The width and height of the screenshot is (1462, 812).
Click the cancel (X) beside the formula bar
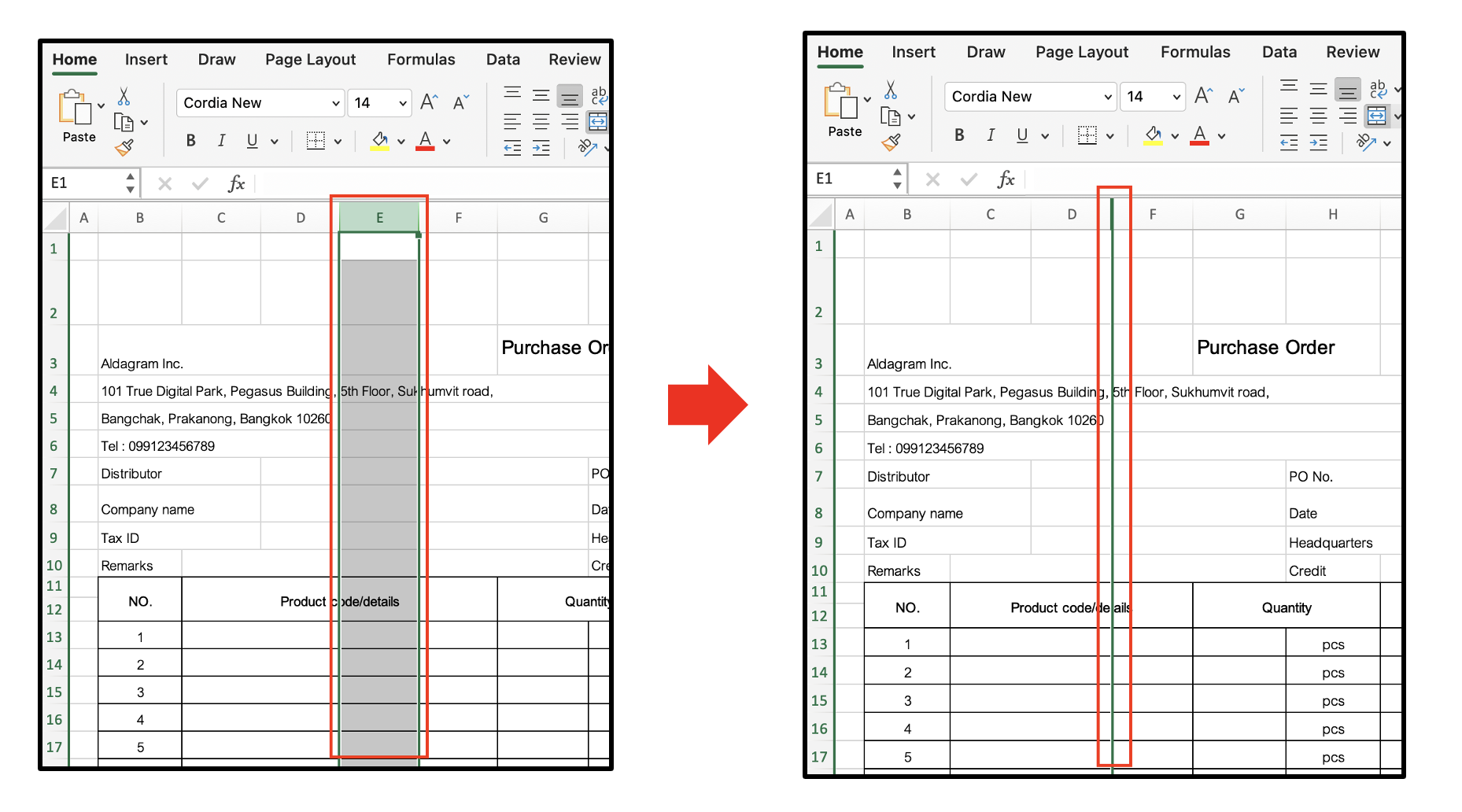(165, 183)
